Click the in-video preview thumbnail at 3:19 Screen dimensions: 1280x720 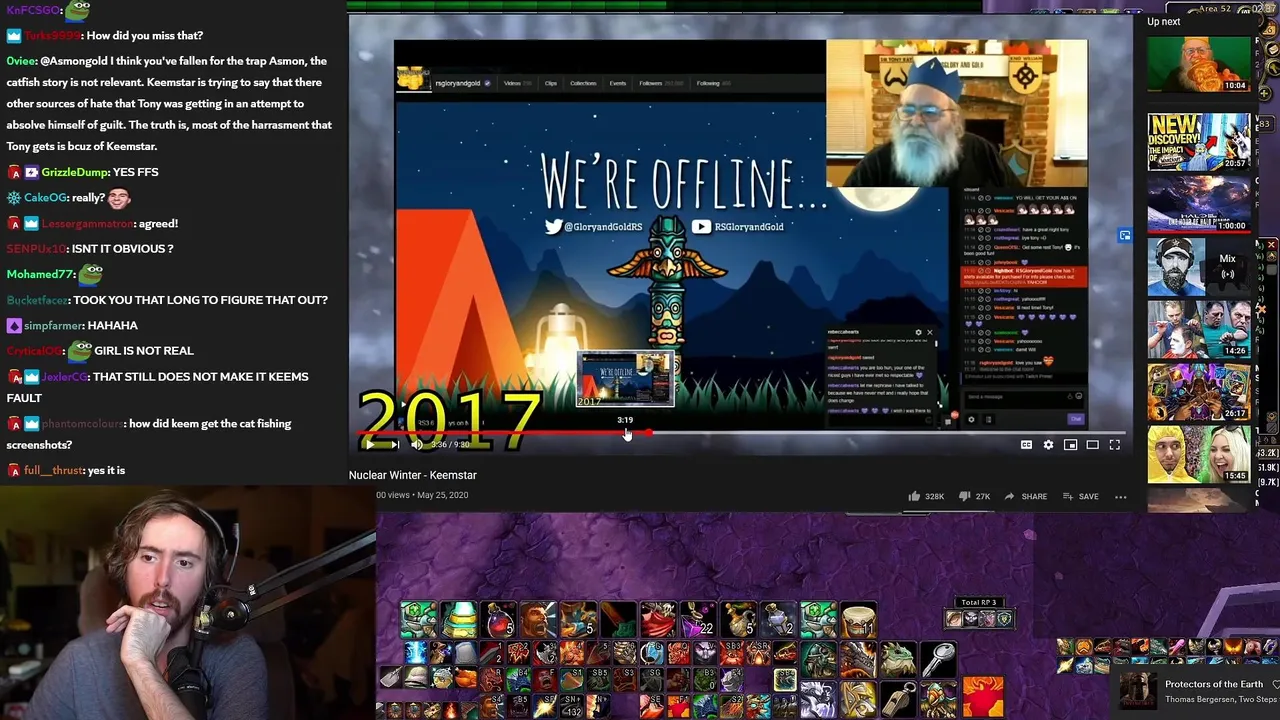625,379
